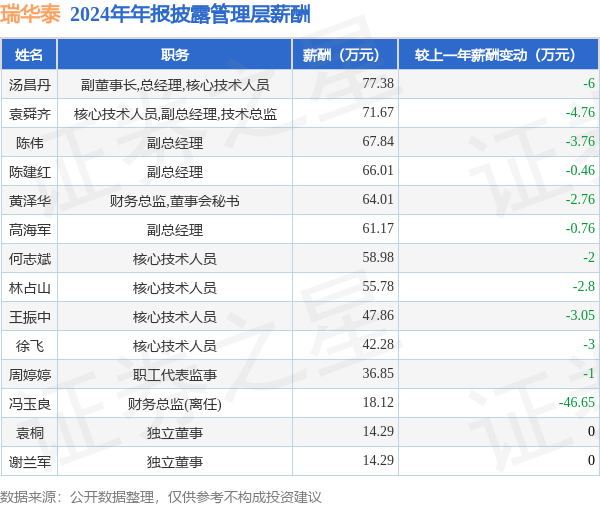Click salary value 47.86

coord(378,315)
